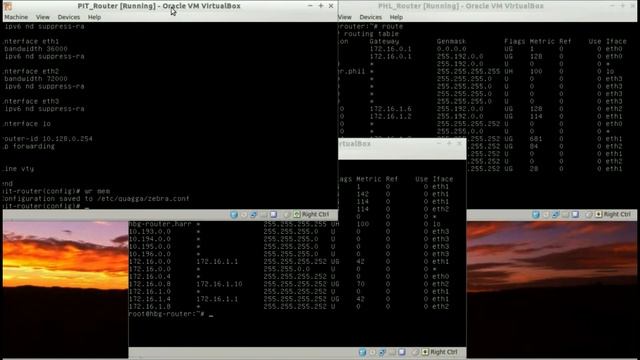
Task: Click 'bandwidth 72000' line in PIT_Router terminal
Action: (36, 79)
